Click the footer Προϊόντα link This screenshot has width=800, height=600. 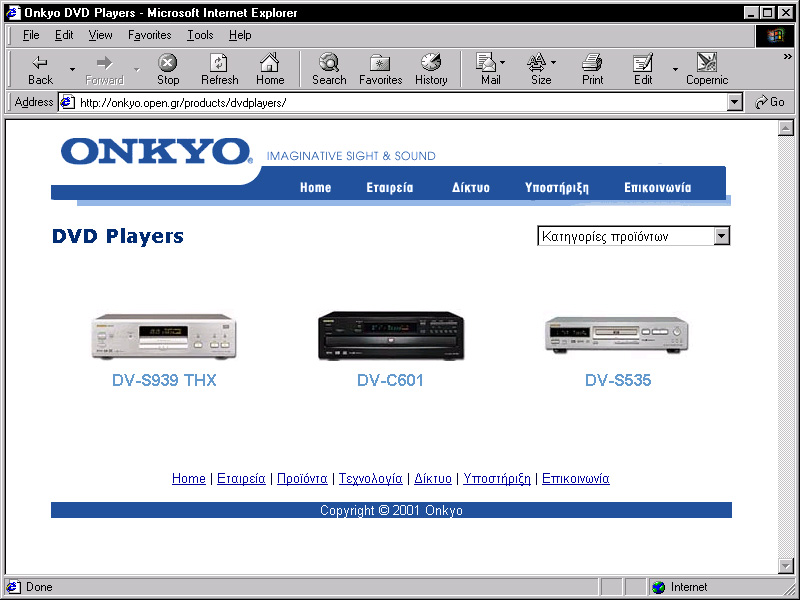(302, 479)
